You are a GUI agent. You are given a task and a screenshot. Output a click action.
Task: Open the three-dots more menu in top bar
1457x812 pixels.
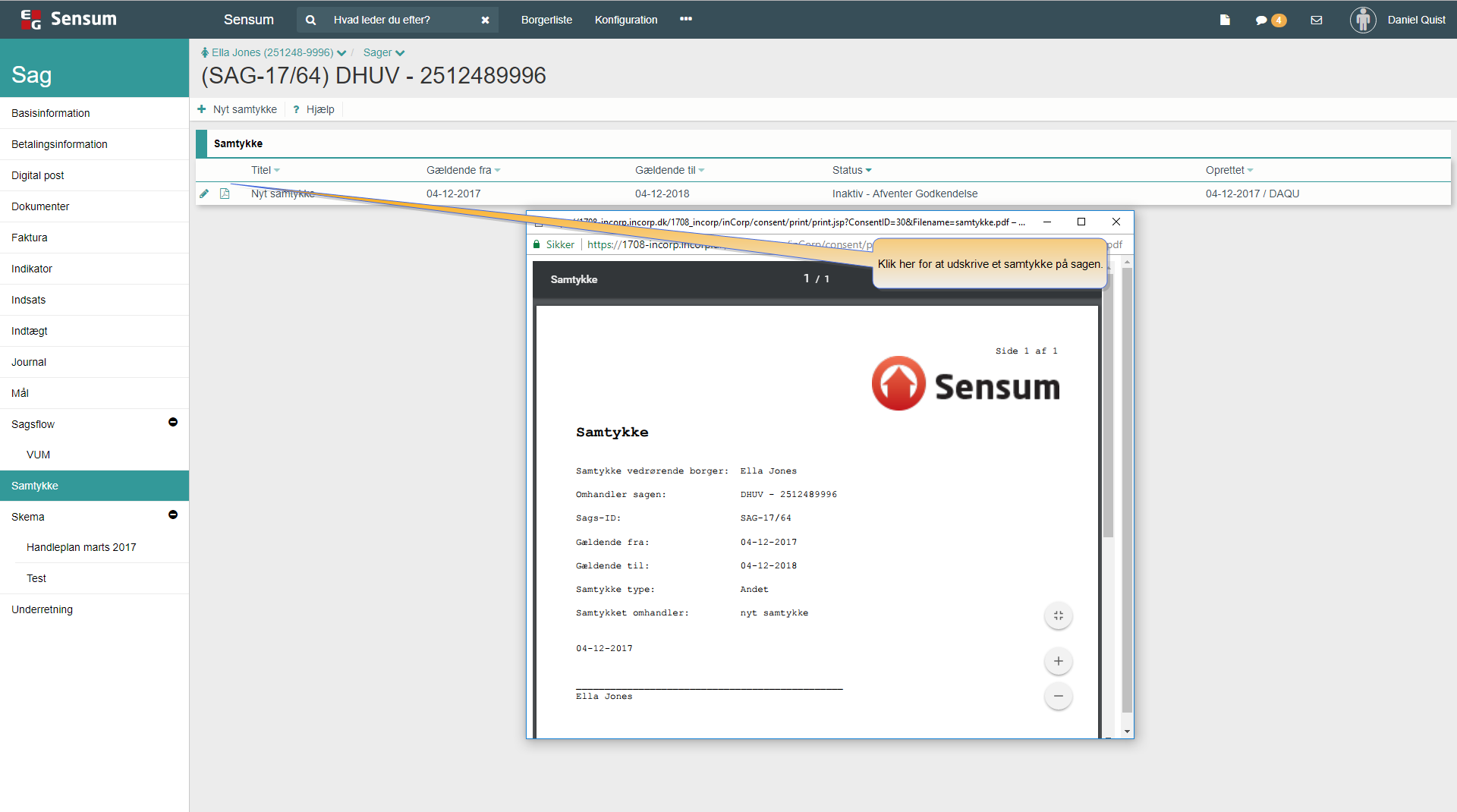[x=686, y=19]
